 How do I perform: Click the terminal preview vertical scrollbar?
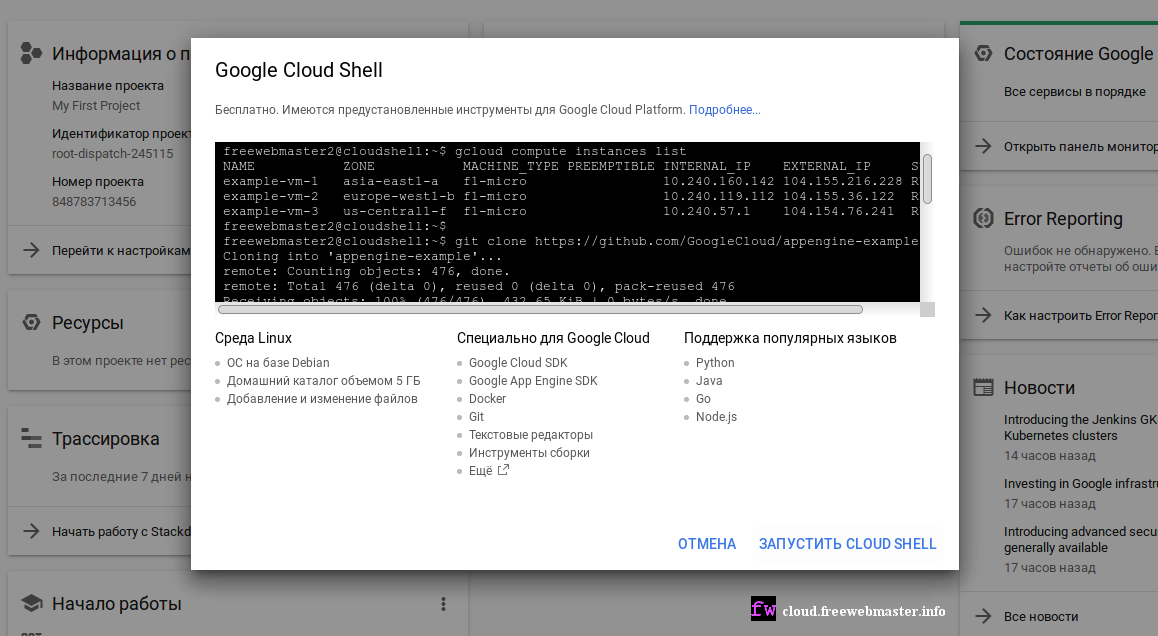point(928,179)
